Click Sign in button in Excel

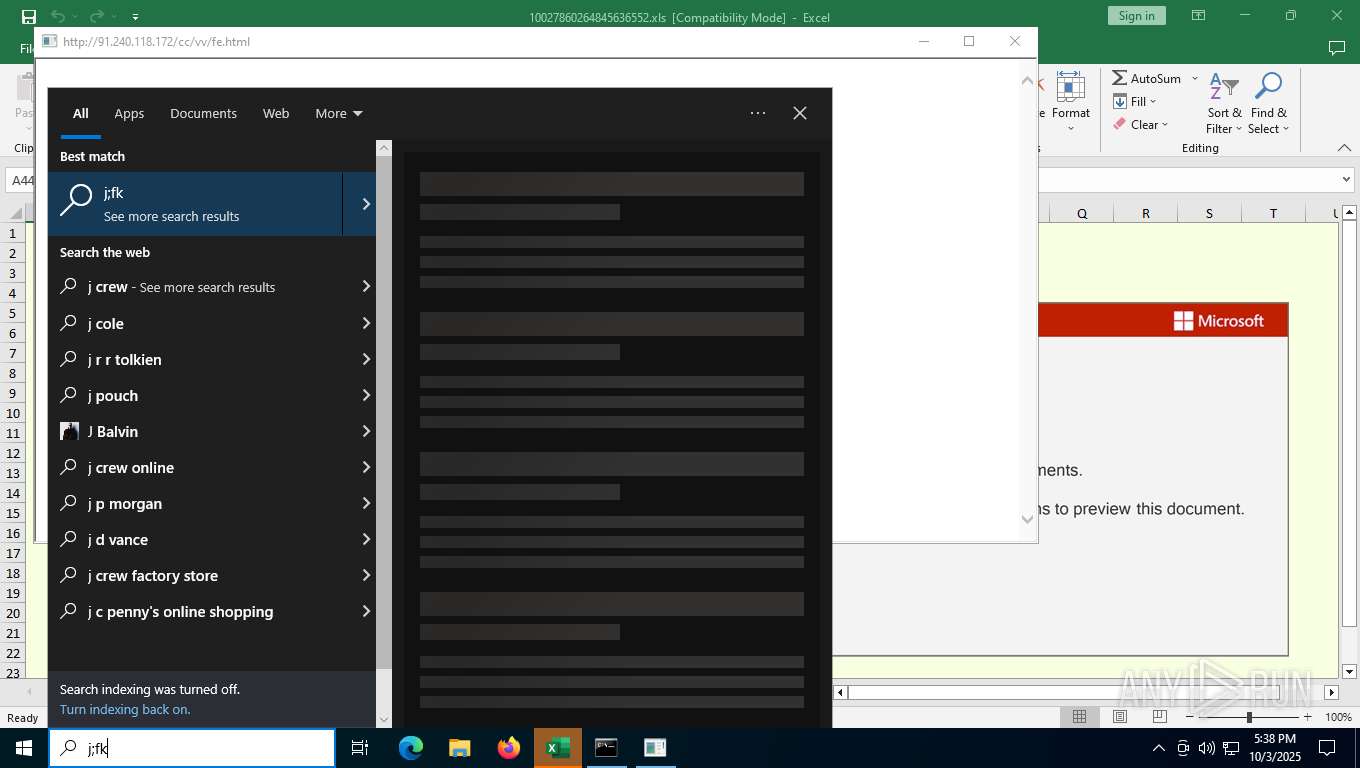[1136, 16]
